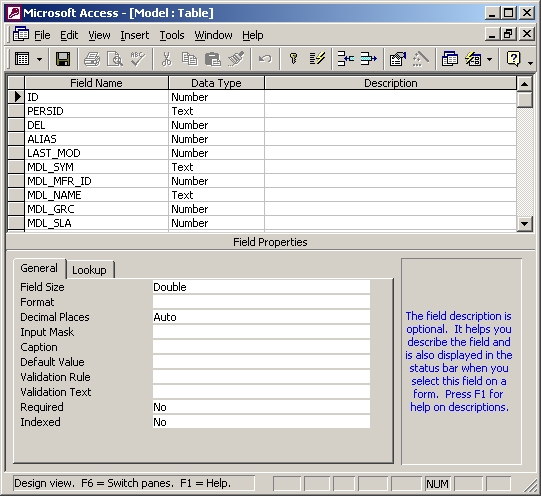Click the Format property box

261,302
